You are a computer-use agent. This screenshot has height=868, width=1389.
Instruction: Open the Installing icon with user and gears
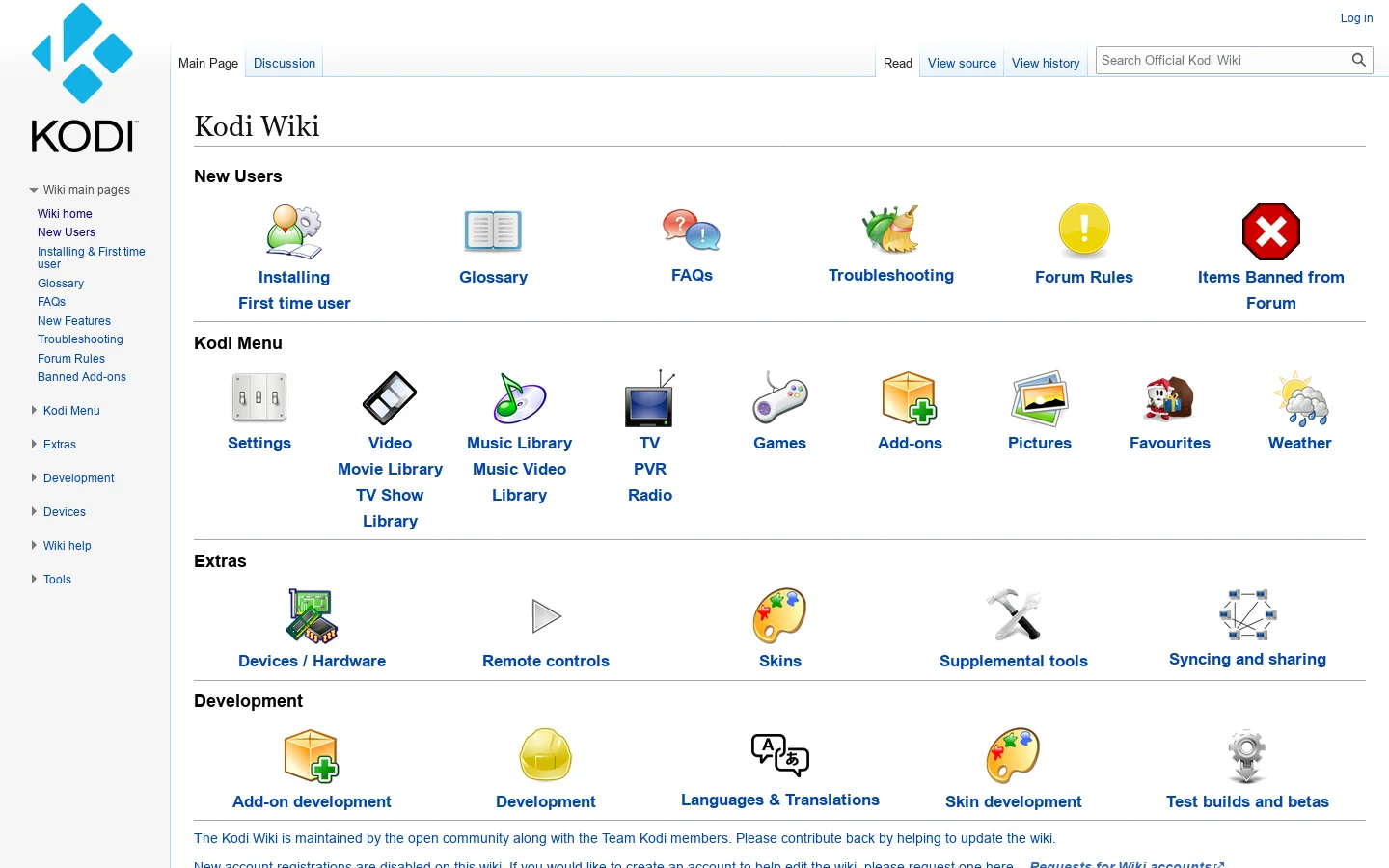[294, 231]
